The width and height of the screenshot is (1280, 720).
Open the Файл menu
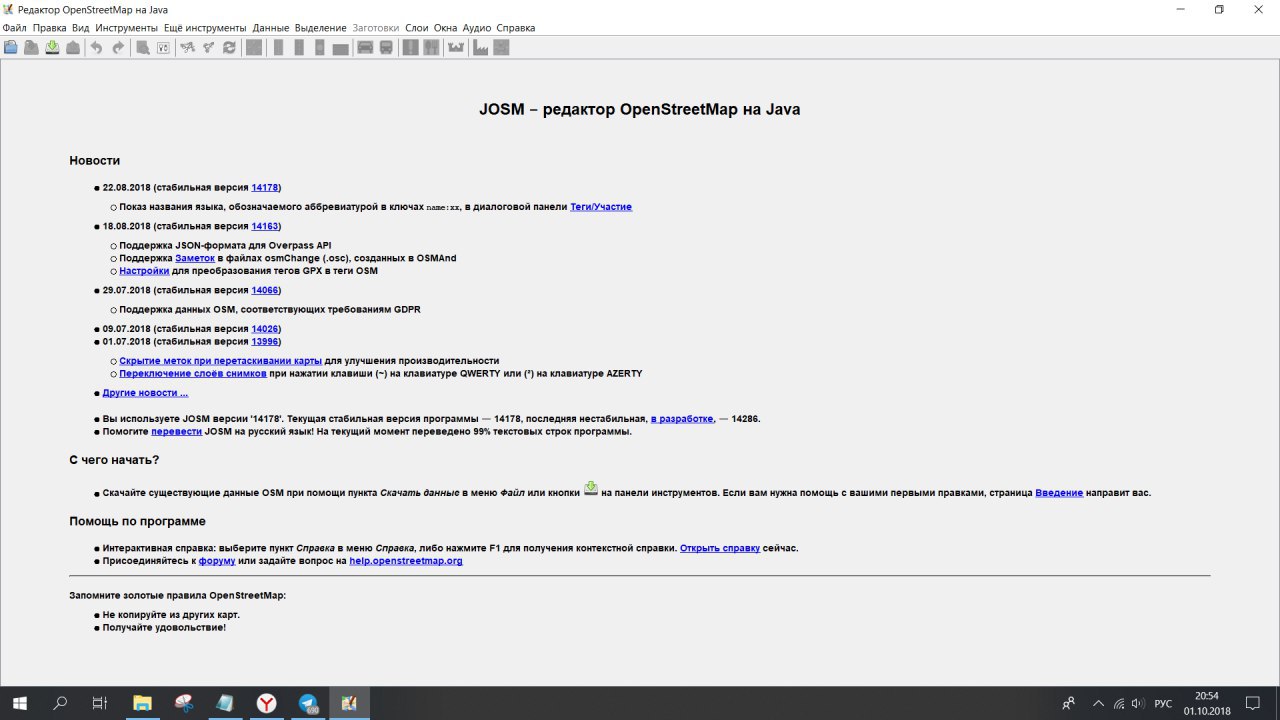pos(14,28)
